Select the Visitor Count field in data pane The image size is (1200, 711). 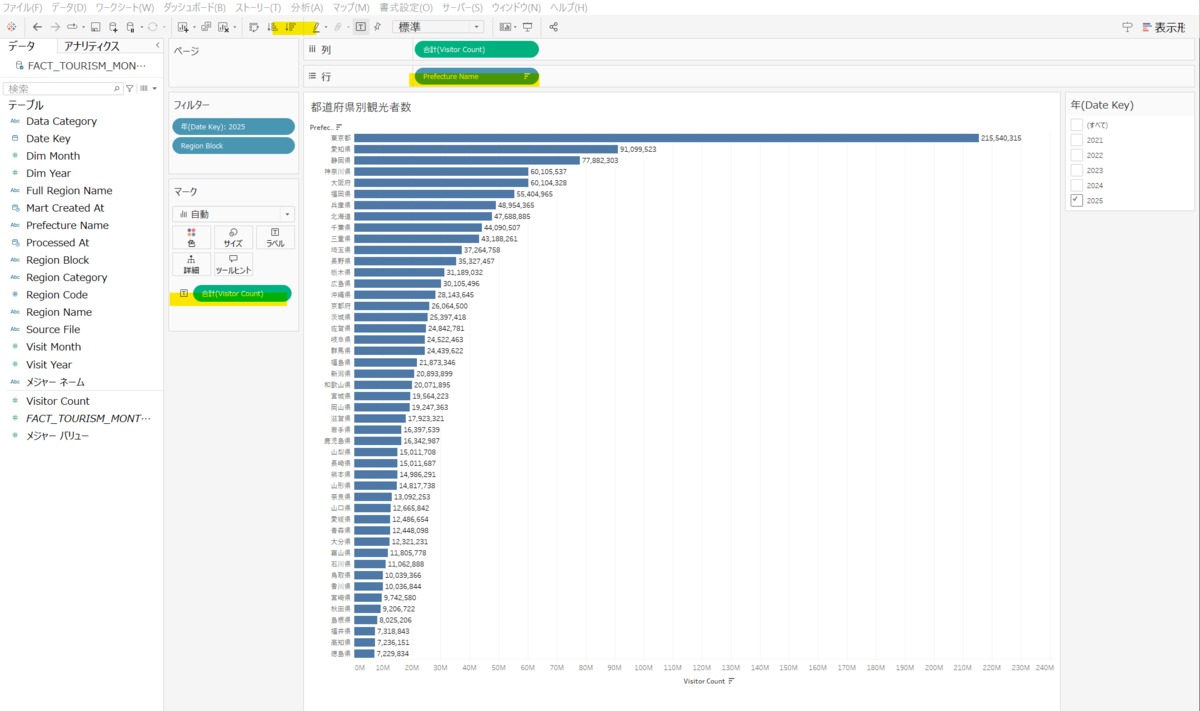coord(57,401)
